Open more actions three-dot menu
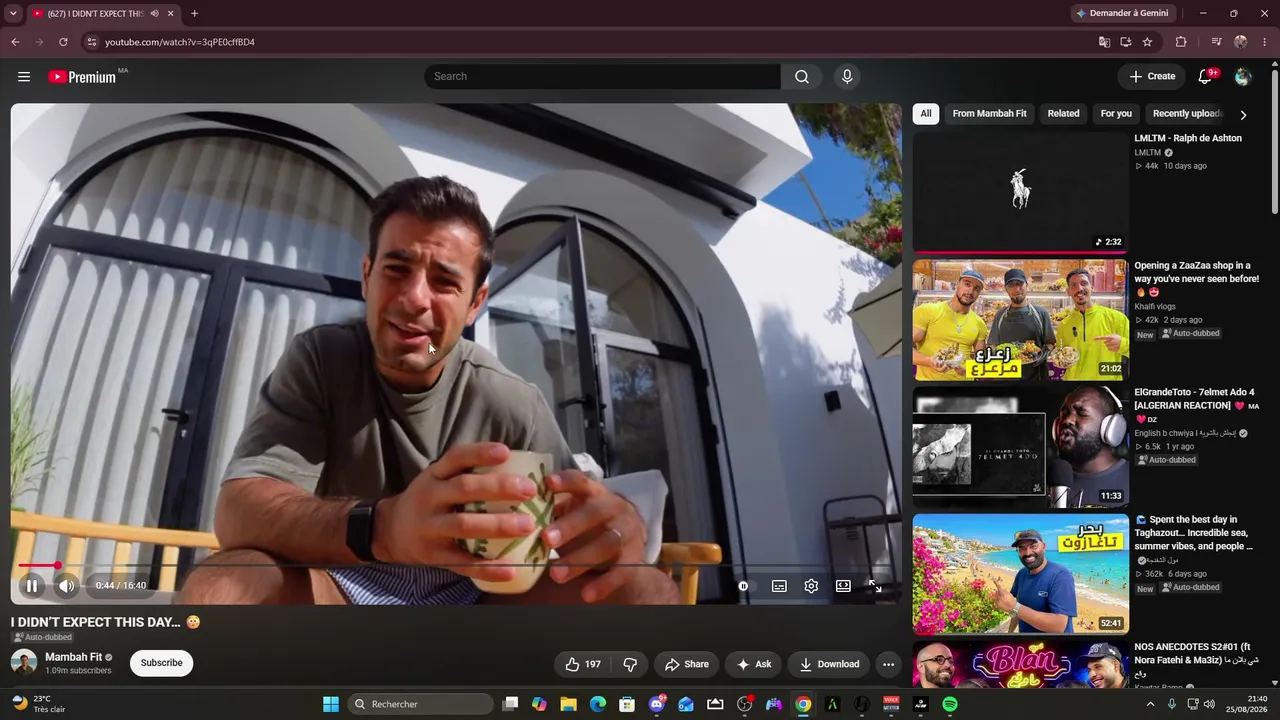Screen dimensions: 1280x720 888,664
